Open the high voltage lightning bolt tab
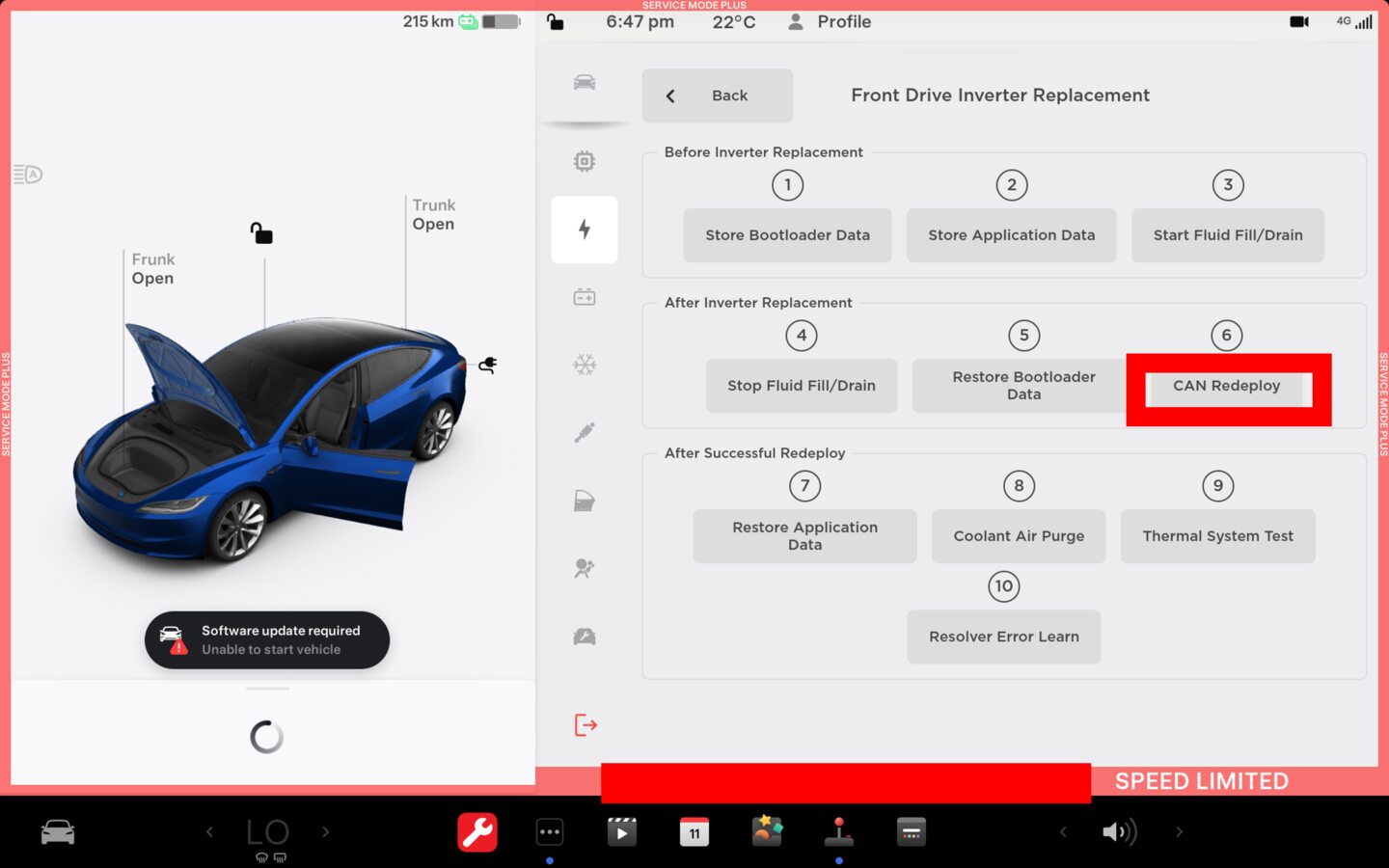The width and height of the screenshot is (1389, 868). (x=585, y=230)
